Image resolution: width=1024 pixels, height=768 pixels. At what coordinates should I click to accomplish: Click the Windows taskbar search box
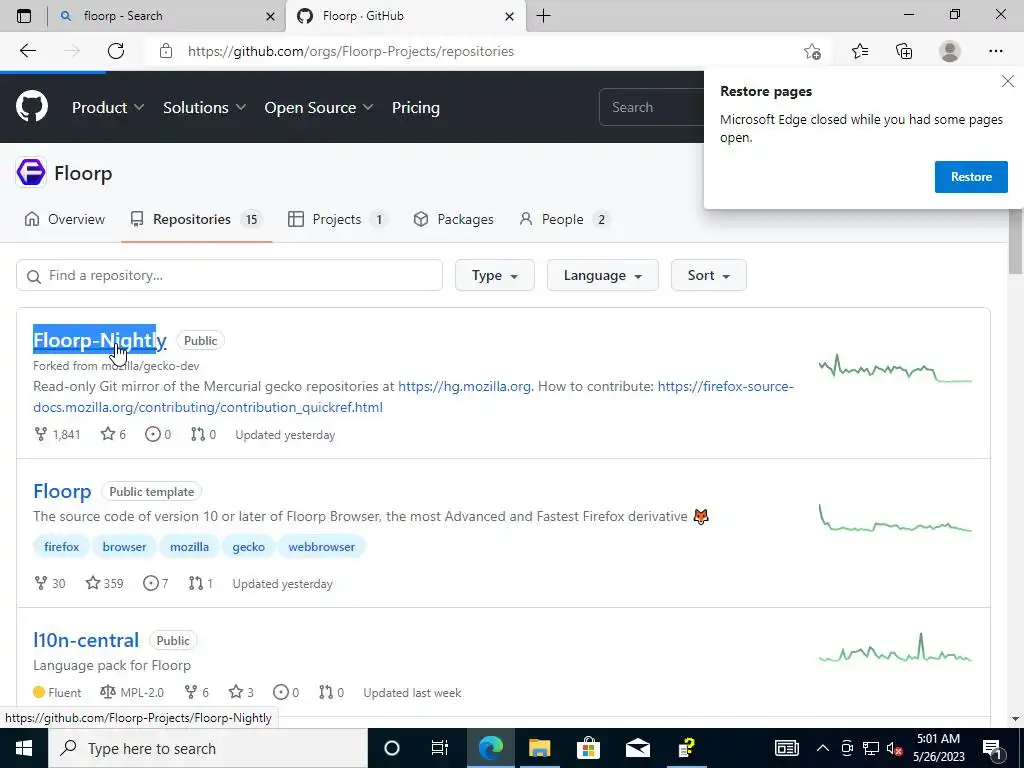point(208,748)
